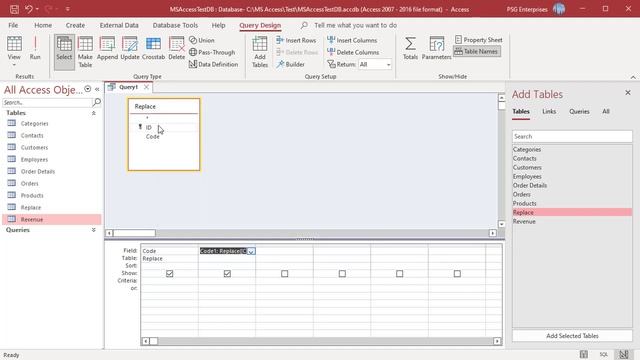
Task: Choose the Select query type
Action: click(64, 52)
